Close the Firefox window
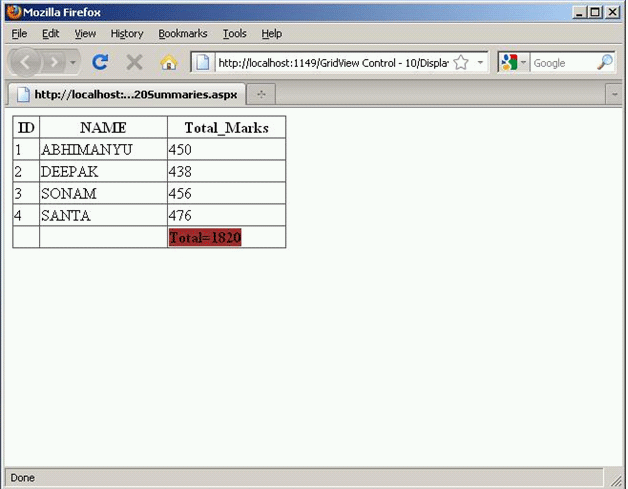Image resolution: width=628 pixels, height=489 pixels. point(613,12)
